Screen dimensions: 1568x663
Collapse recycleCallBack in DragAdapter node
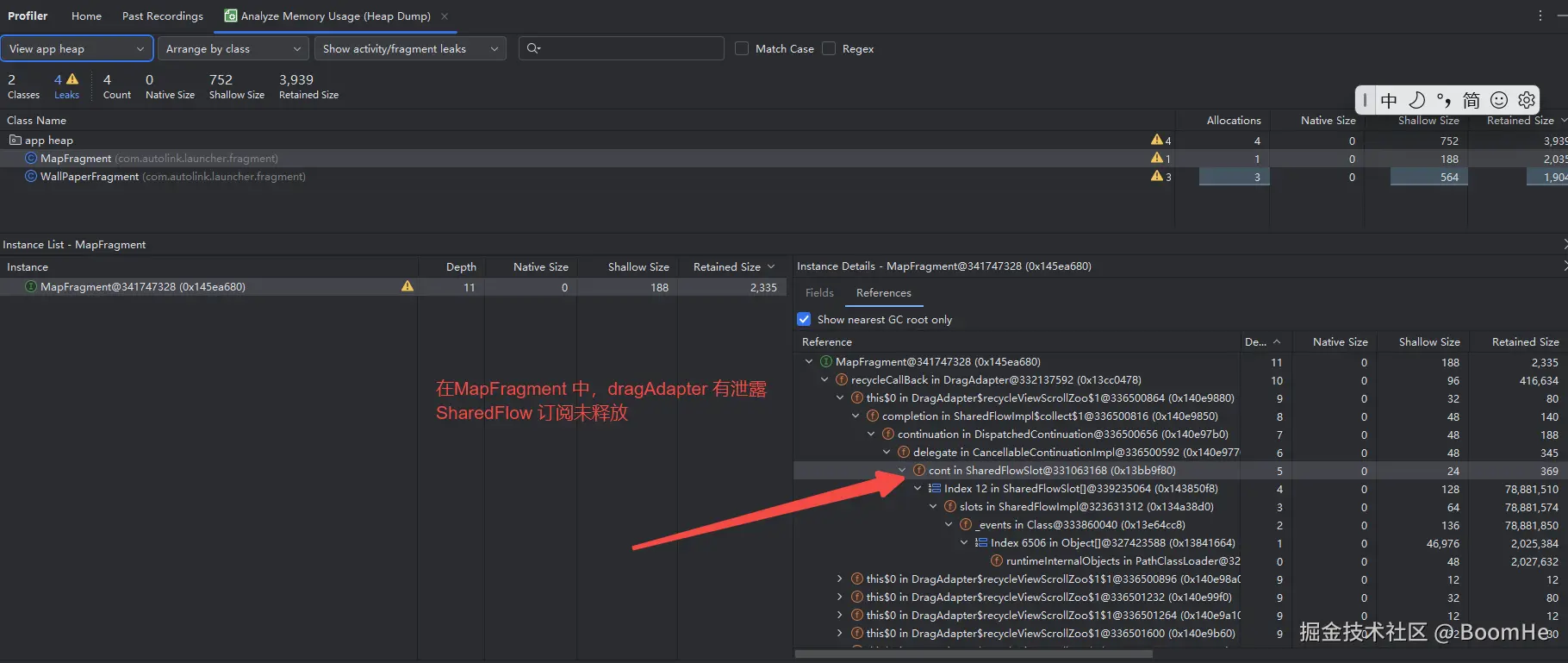[x=824, y=380]
